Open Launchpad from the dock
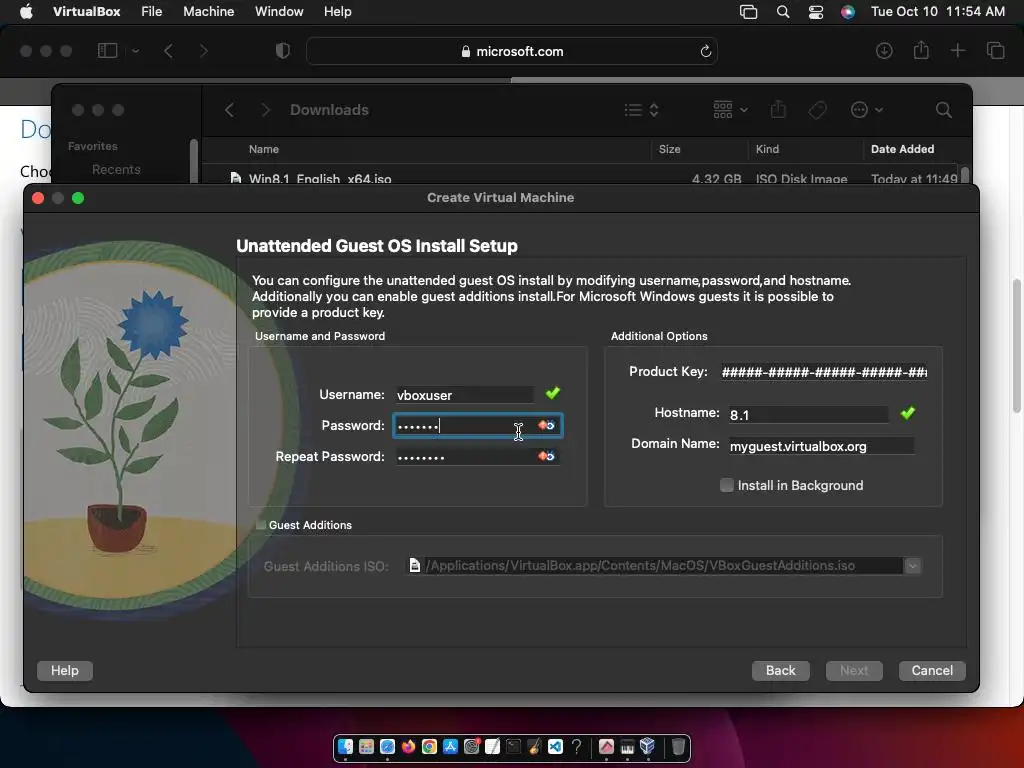The image size is (1024, 768). pyautogui.click(x=366, y=746)
